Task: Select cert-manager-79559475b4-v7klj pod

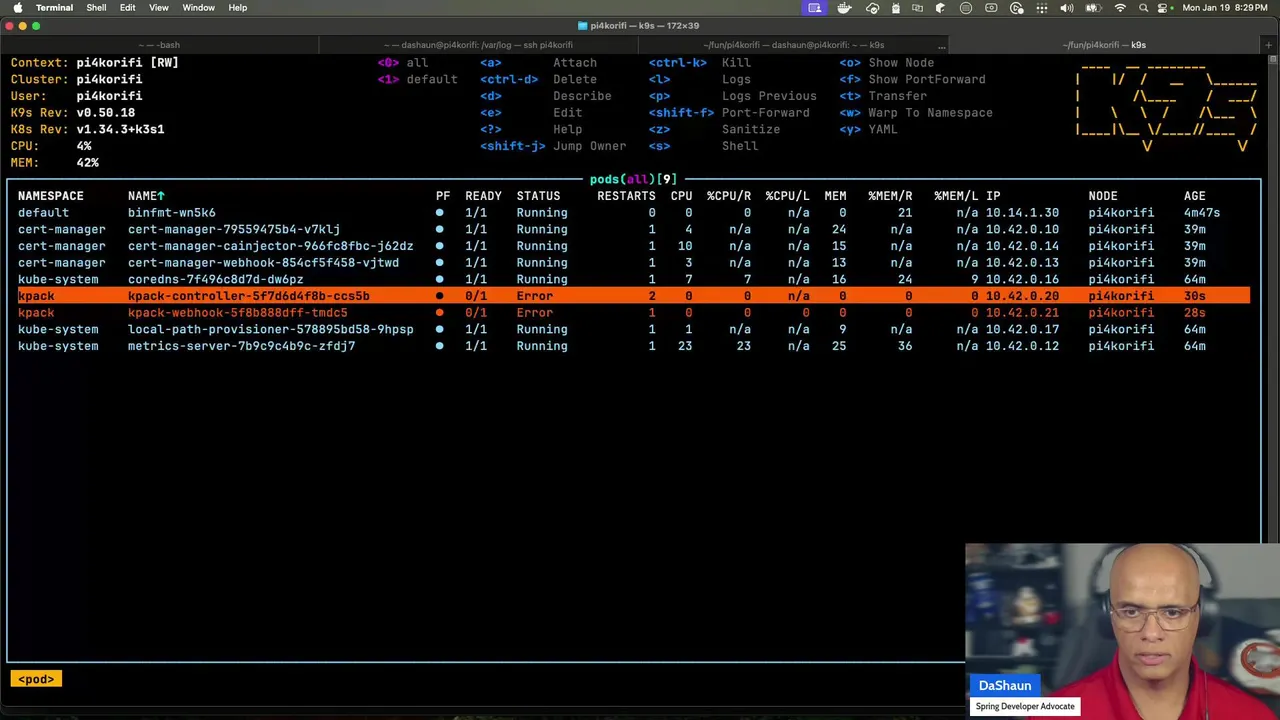Action: pyautogui.click(x=634, y=229)
